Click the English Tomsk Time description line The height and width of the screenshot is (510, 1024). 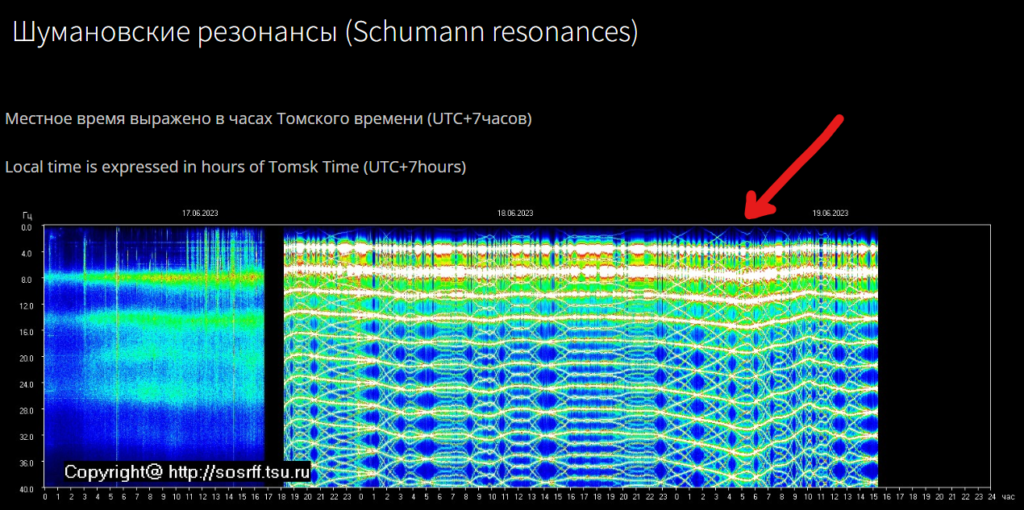[236, 167]
